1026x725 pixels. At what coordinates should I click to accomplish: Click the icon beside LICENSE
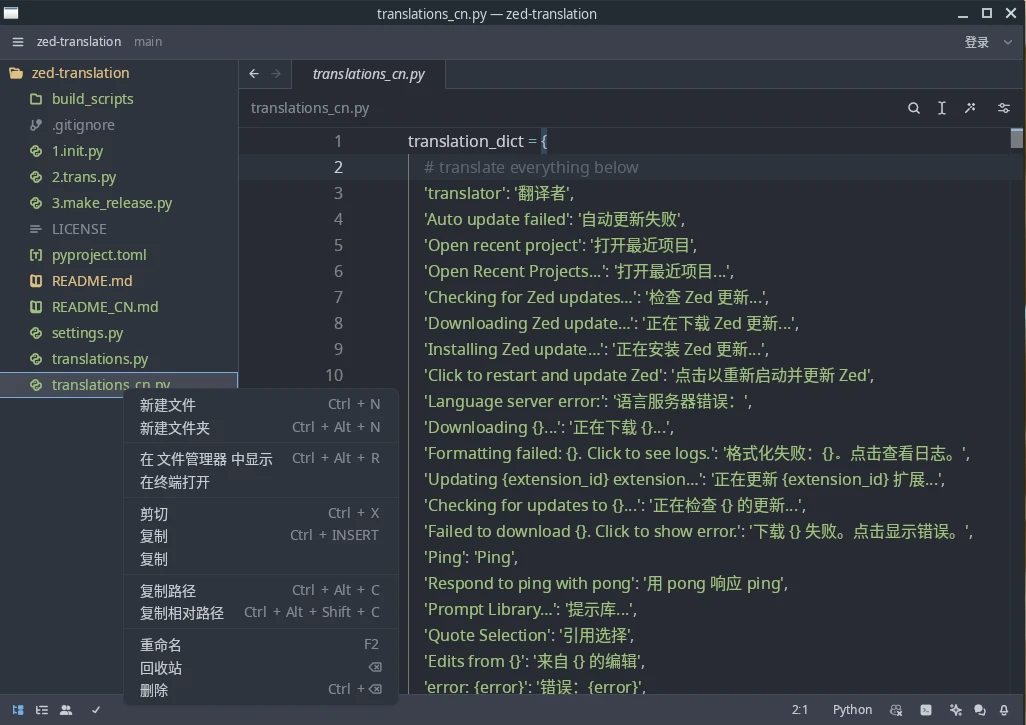pyautogui.click(x=36, y=229)
